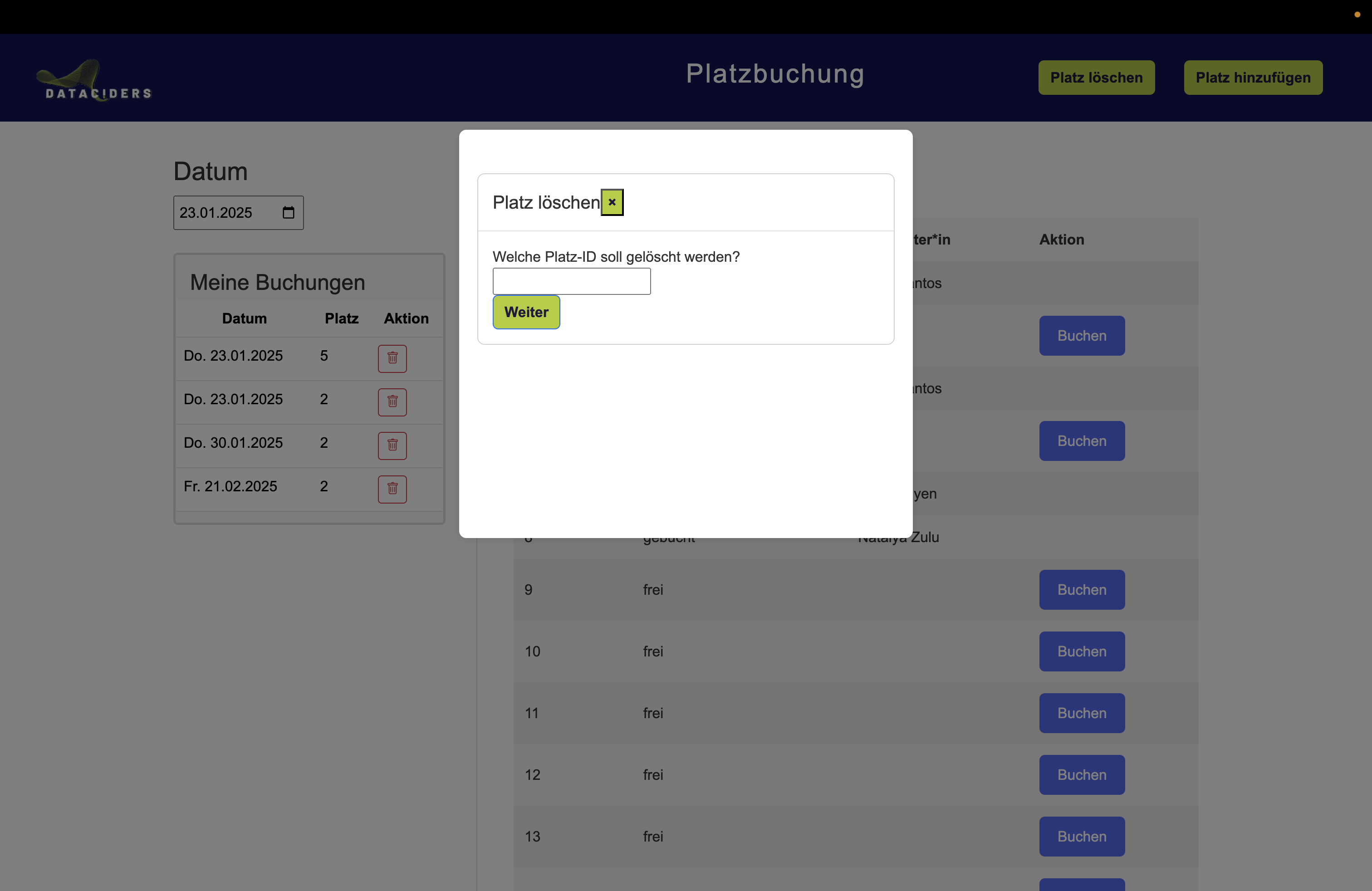Image resolution: width=1372 pixels, height=891 pixels.
Task: Book seat 9 with Buchen button
Action: pyautogui.click(x=1082, y=590)
